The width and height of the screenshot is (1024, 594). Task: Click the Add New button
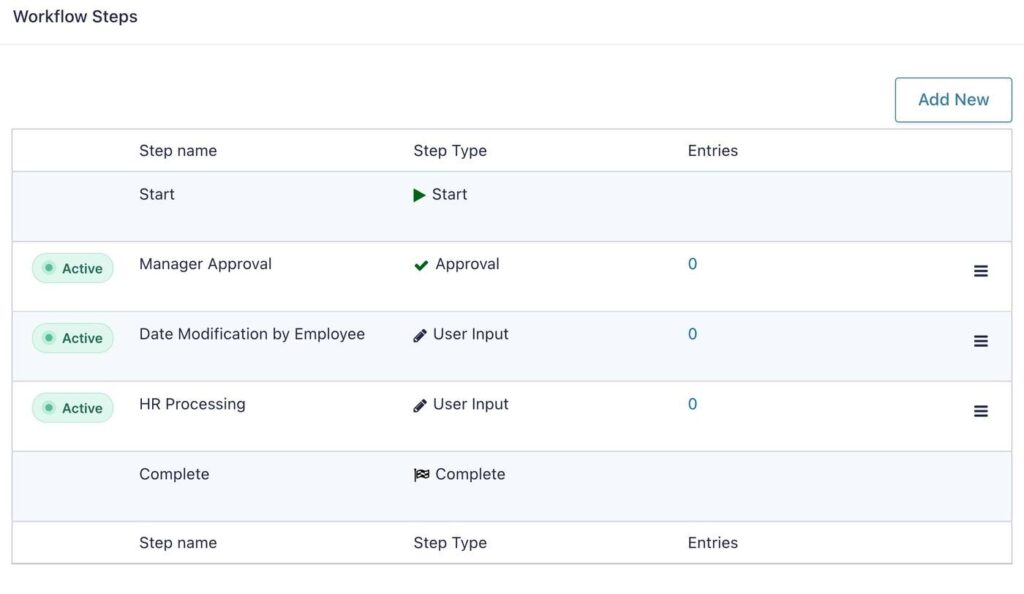point(952,100)
